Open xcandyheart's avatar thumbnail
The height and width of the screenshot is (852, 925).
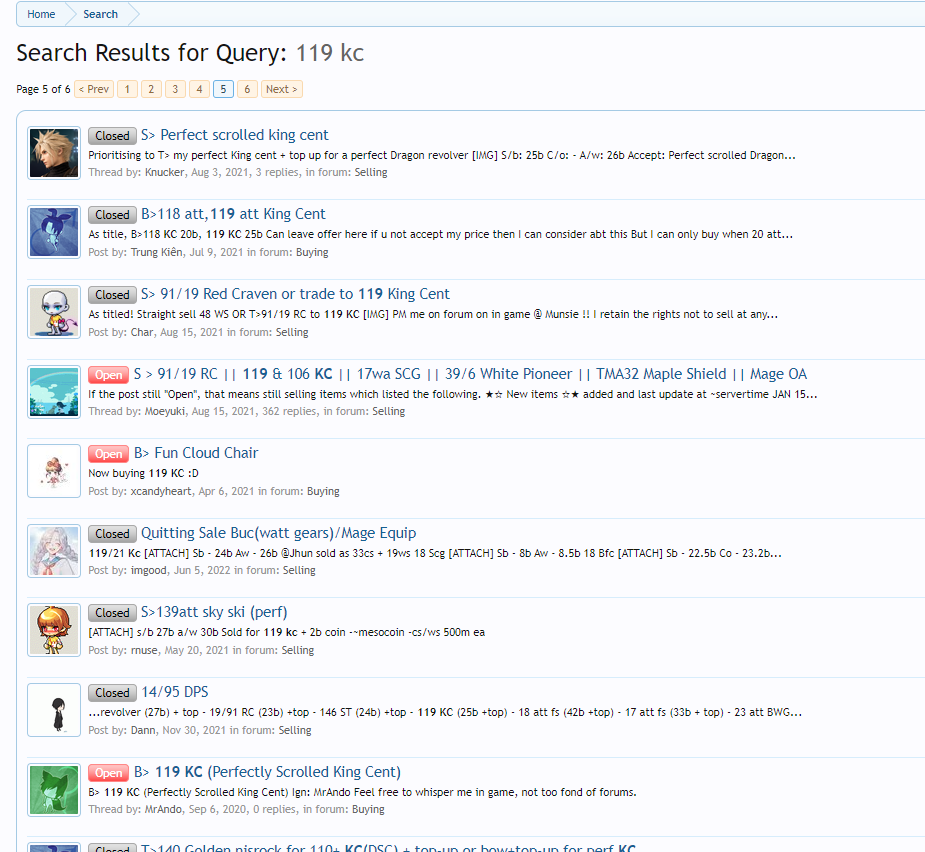point(54,471)
